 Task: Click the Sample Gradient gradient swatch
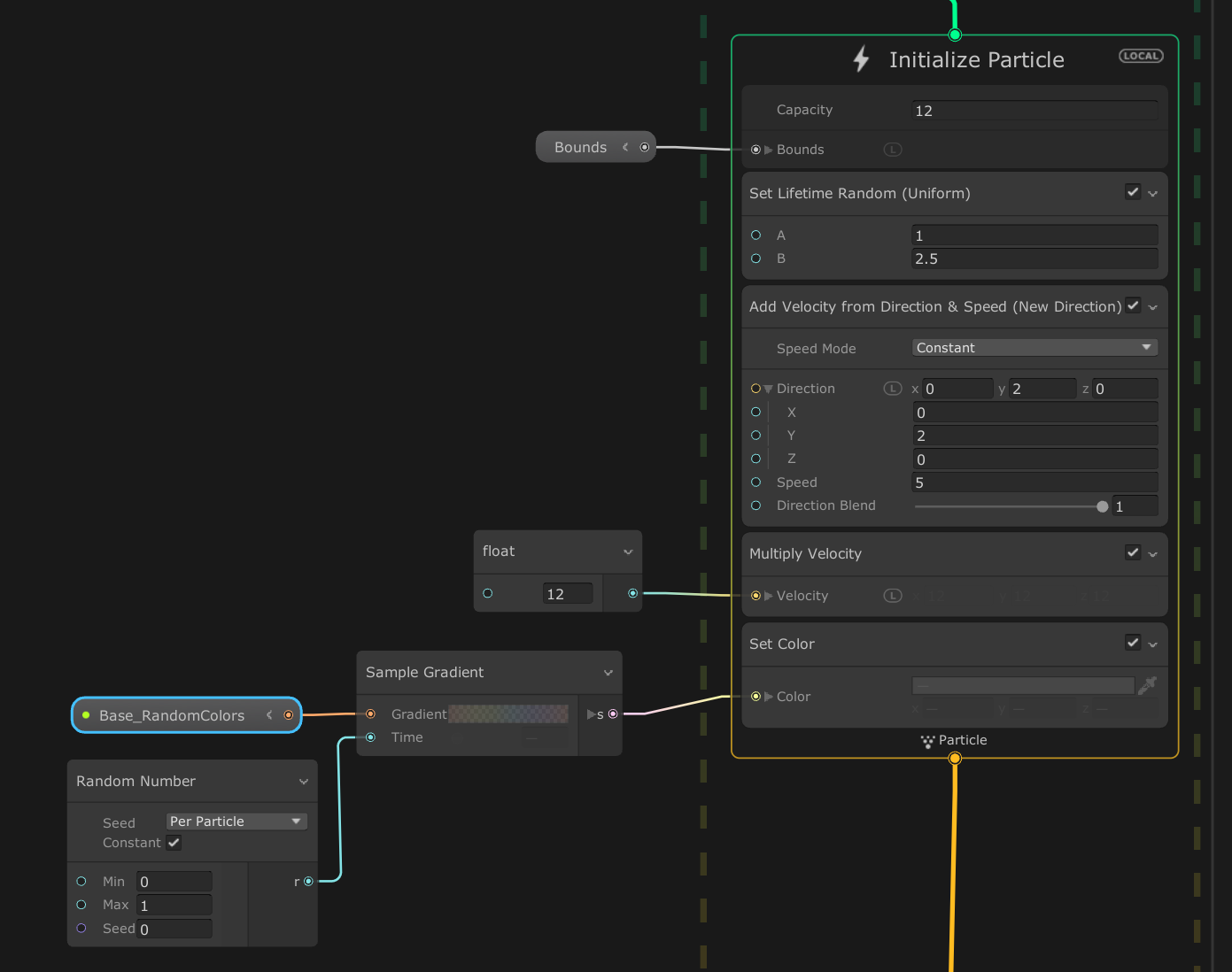click(508, 714)
